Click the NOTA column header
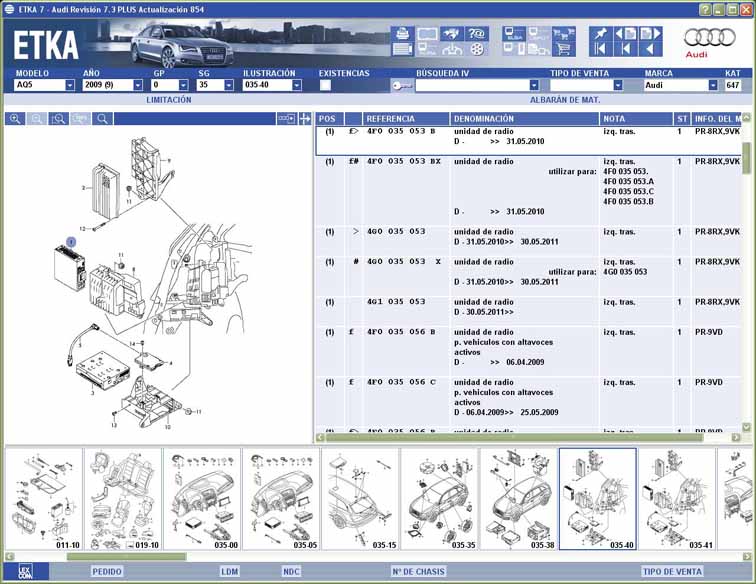 tap(635, 119)
